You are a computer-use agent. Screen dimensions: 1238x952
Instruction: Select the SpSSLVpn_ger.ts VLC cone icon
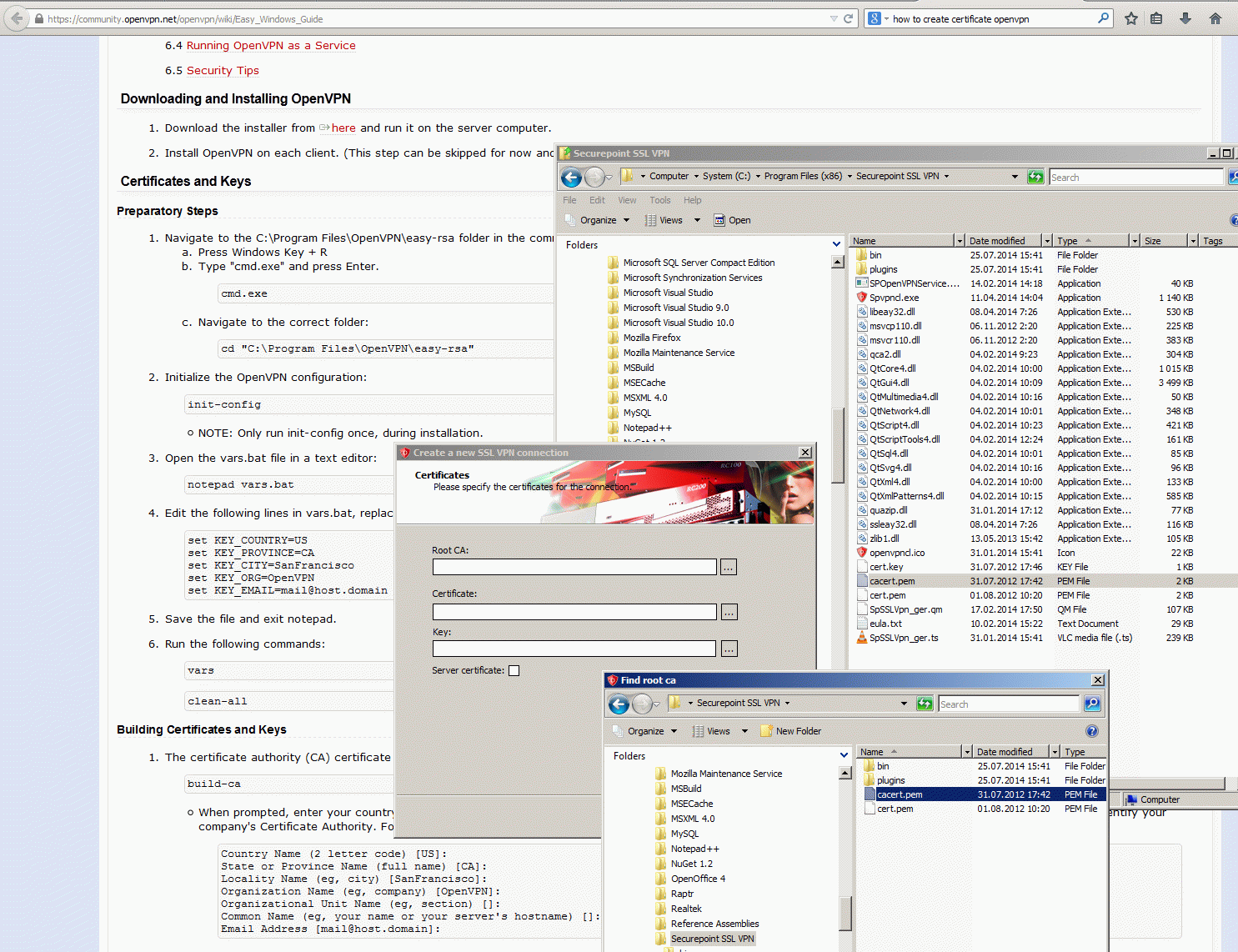[x=862, y=638]
